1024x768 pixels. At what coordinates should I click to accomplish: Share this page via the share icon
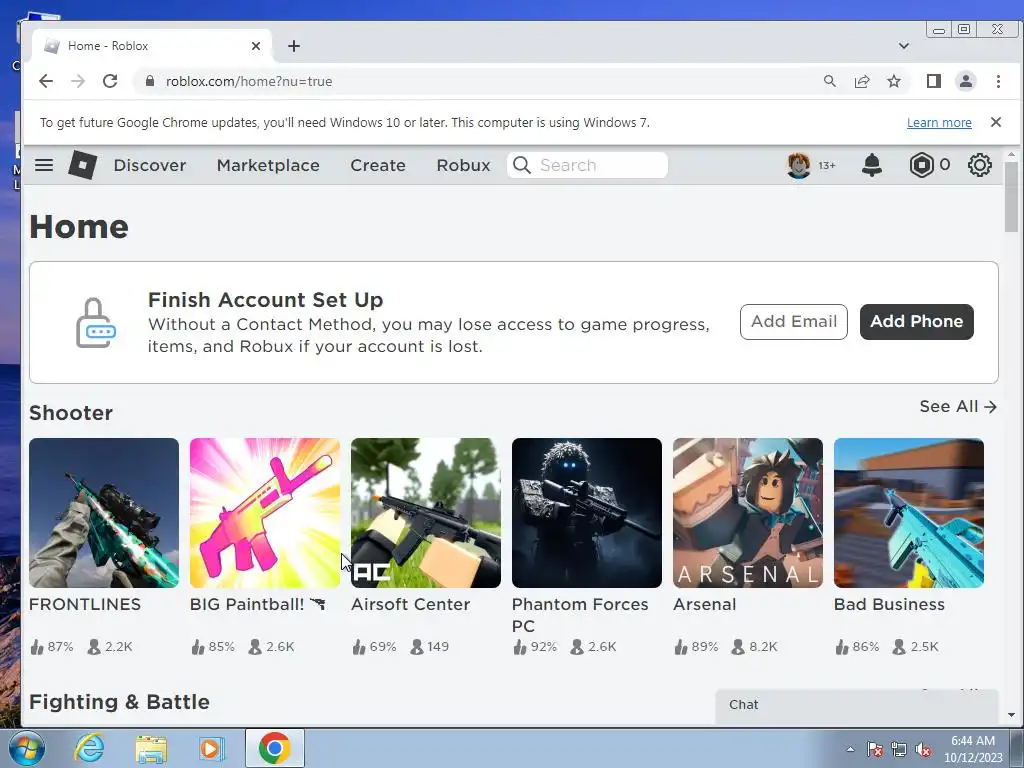tap(862, 81)
